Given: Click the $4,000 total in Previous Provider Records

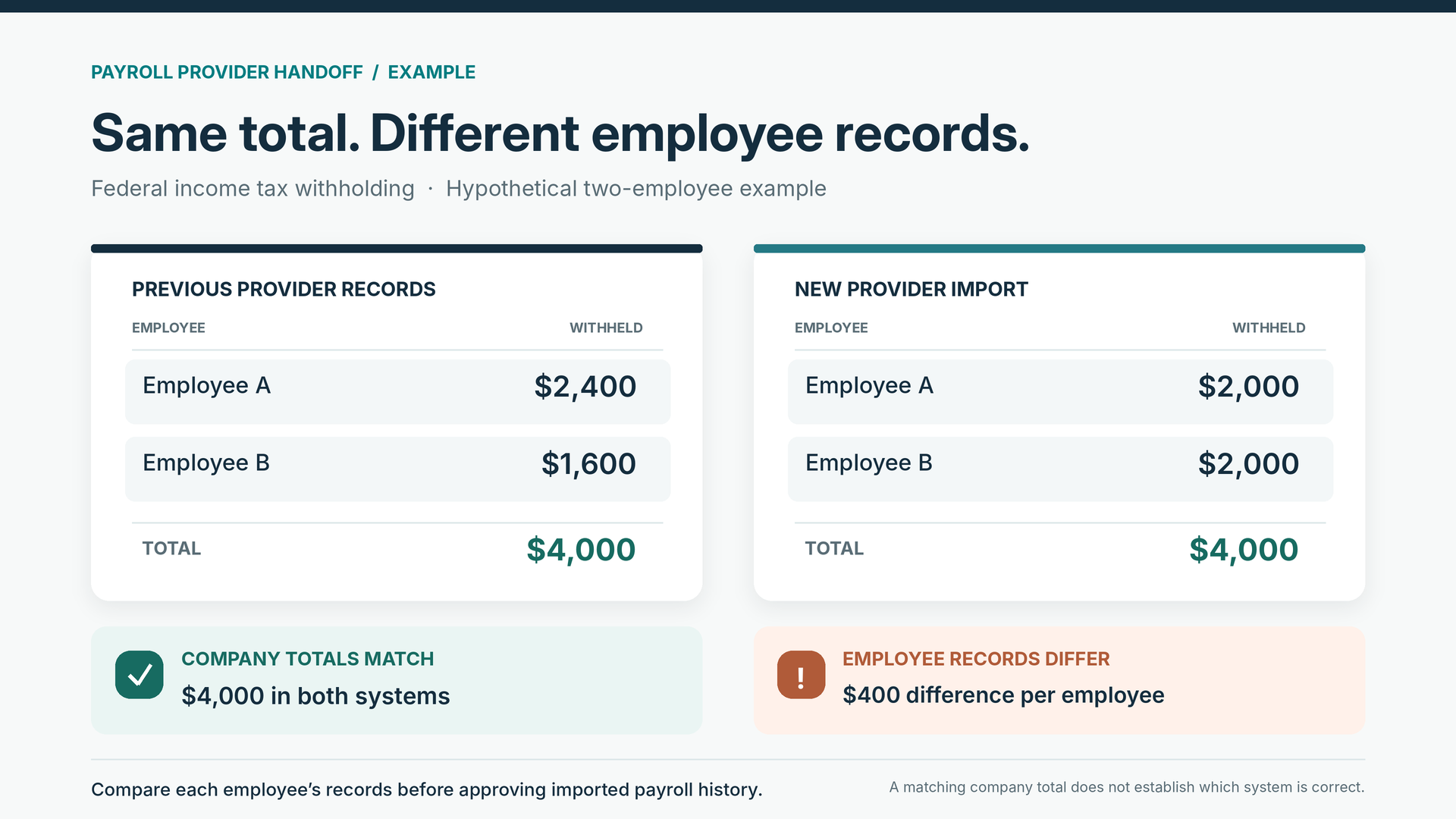Looking at the screenshot, I should point(581,550).
